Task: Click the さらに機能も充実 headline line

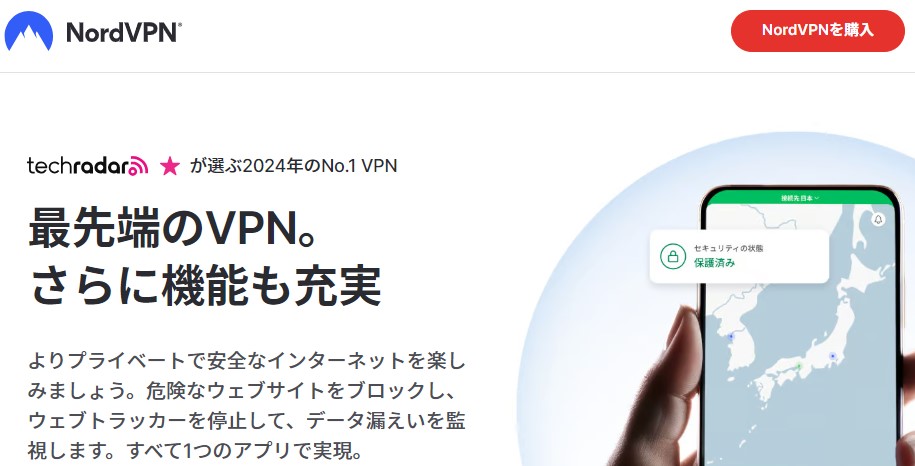Action: tap(204, 286)
